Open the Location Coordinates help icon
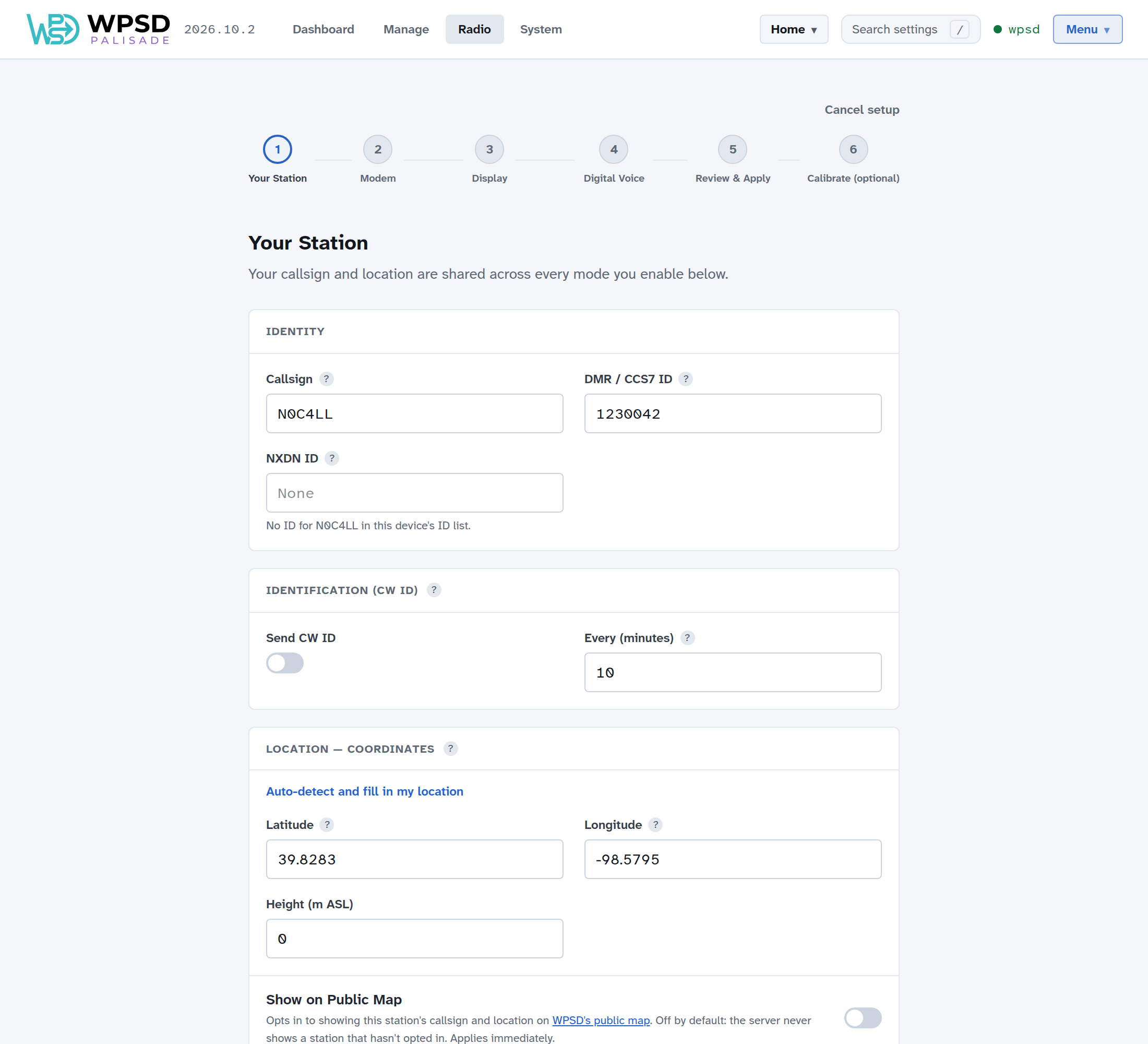 click(x=450, y=749)
